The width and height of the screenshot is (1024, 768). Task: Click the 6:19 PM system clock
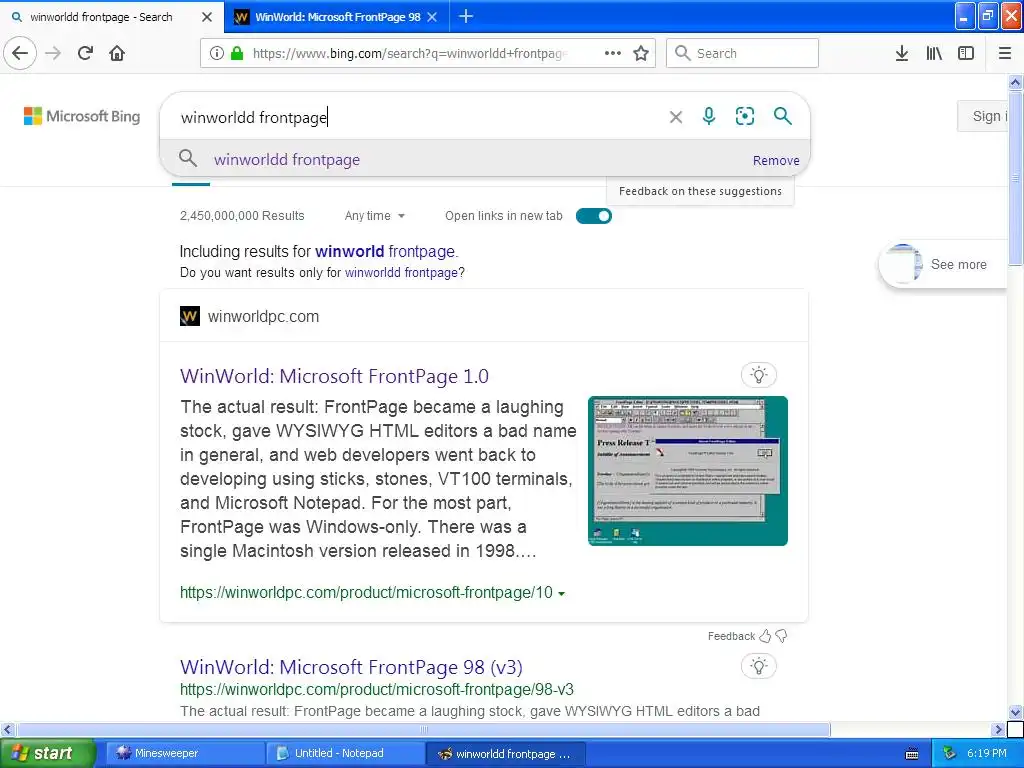click(x=987, y=753)
